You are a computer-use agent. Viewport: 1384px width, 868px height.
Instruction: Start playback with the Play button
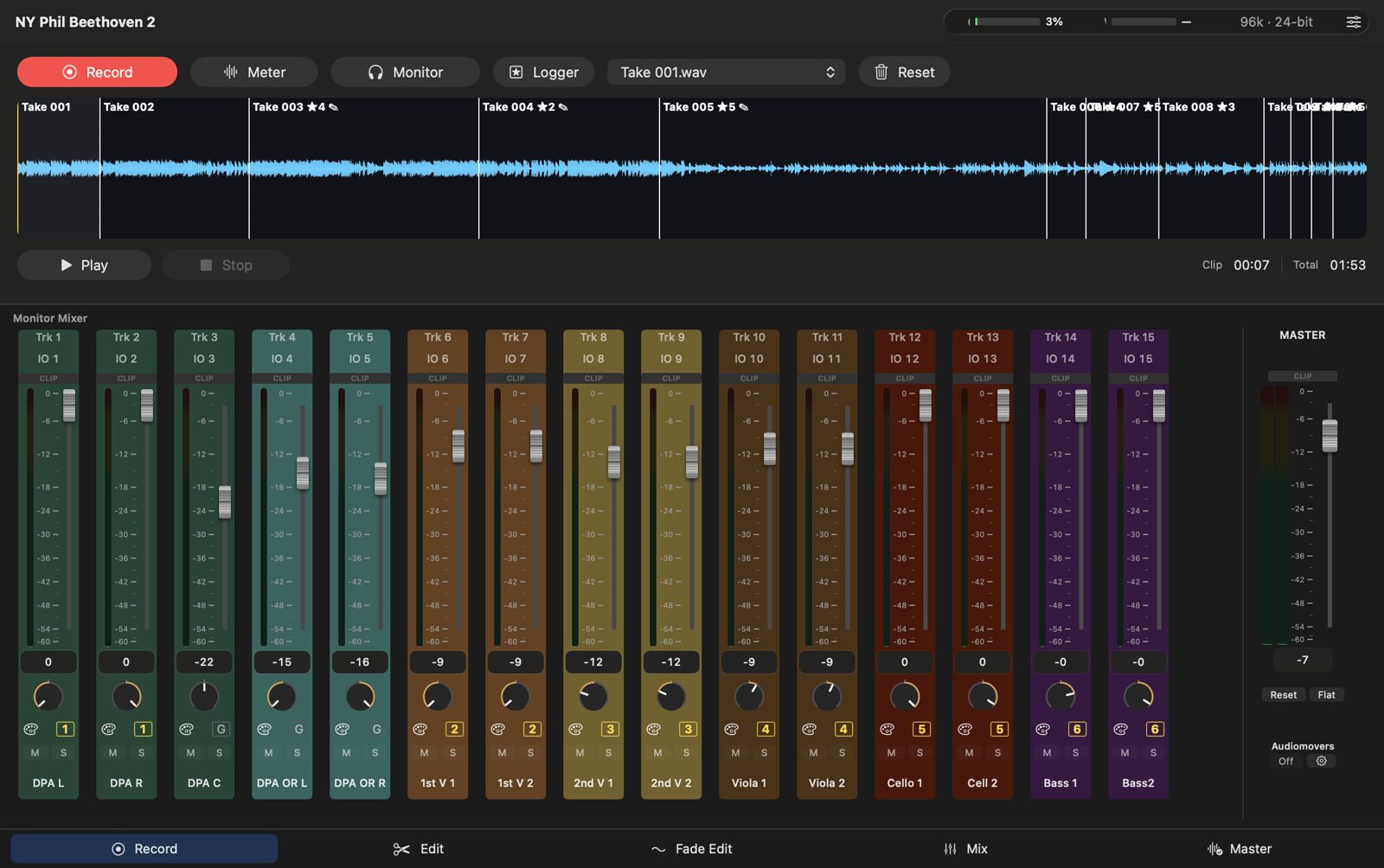click(x=84, y=265)
